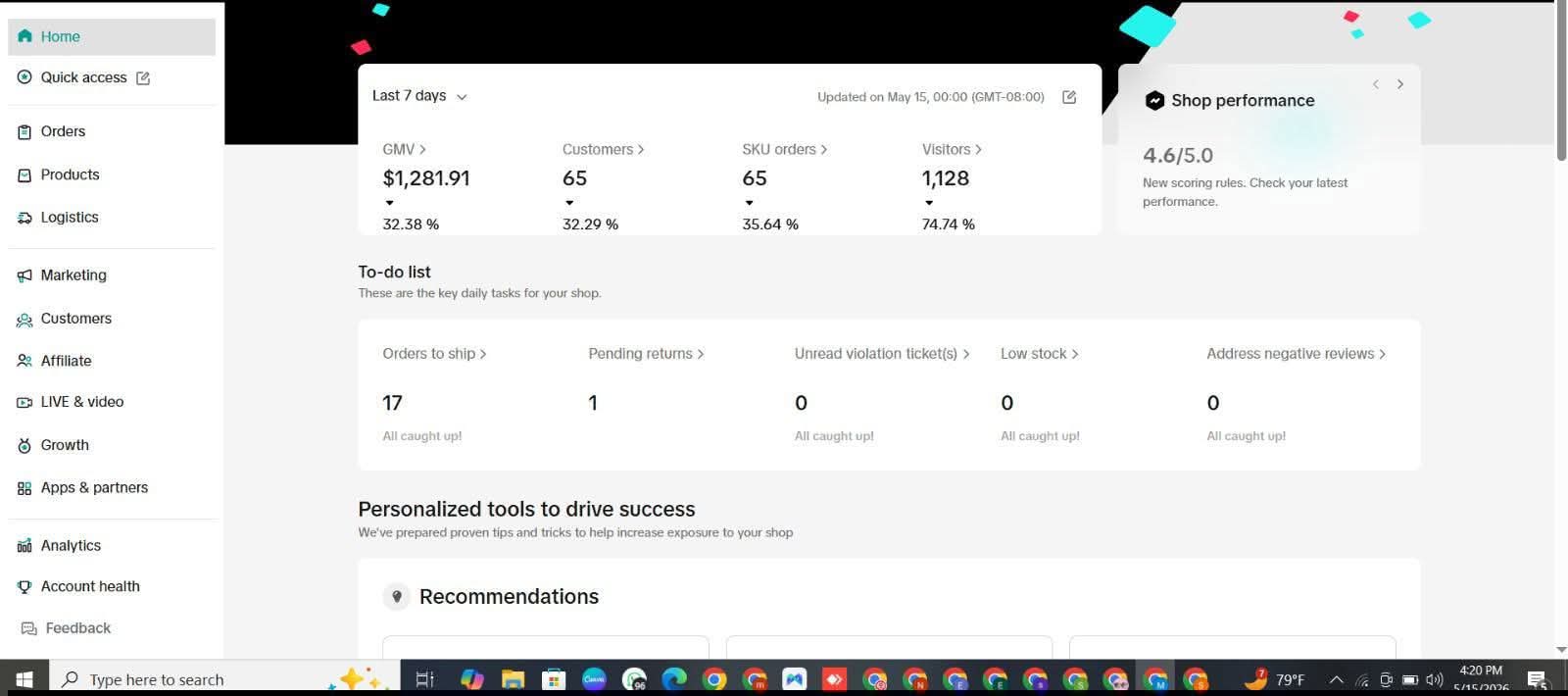1568x696 pixels.
Task: Click the Products bag icon
Action: click(x=24, y=174)
